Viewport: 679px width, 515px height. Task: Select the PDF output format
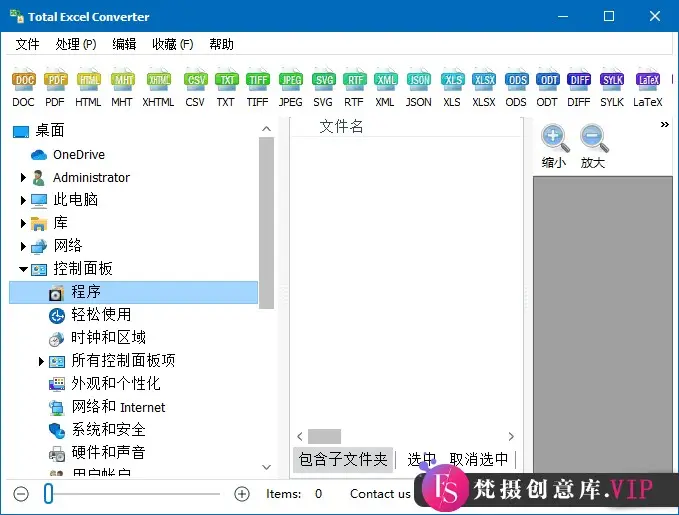tap(55, 87)
